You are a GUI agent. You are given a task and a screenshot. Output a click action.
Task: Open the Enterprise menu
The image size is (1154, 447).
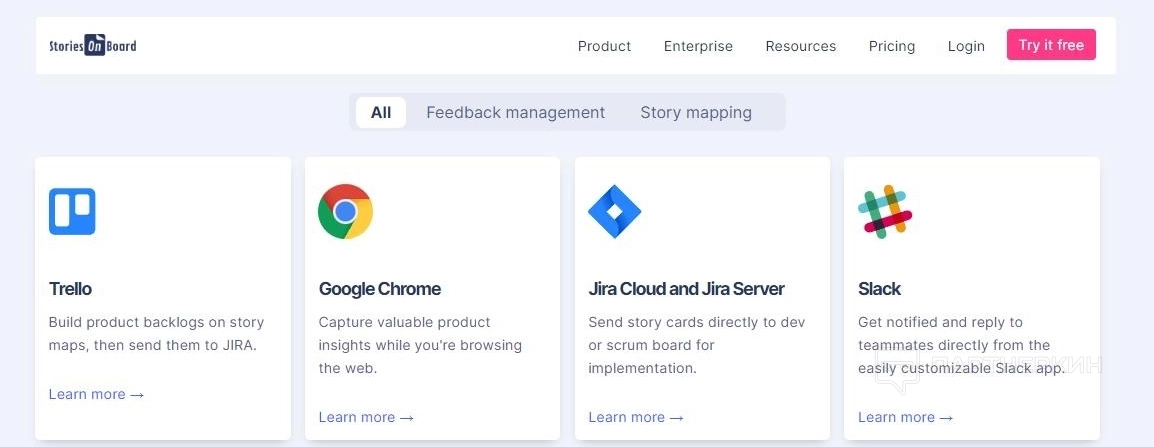(698, 46)
